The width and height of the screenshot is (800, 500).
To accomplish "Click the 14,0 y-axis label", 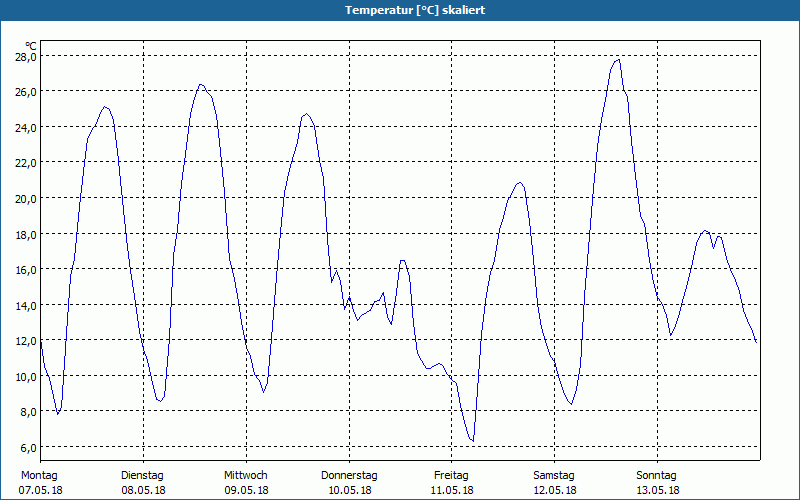I will coord(26,306).
